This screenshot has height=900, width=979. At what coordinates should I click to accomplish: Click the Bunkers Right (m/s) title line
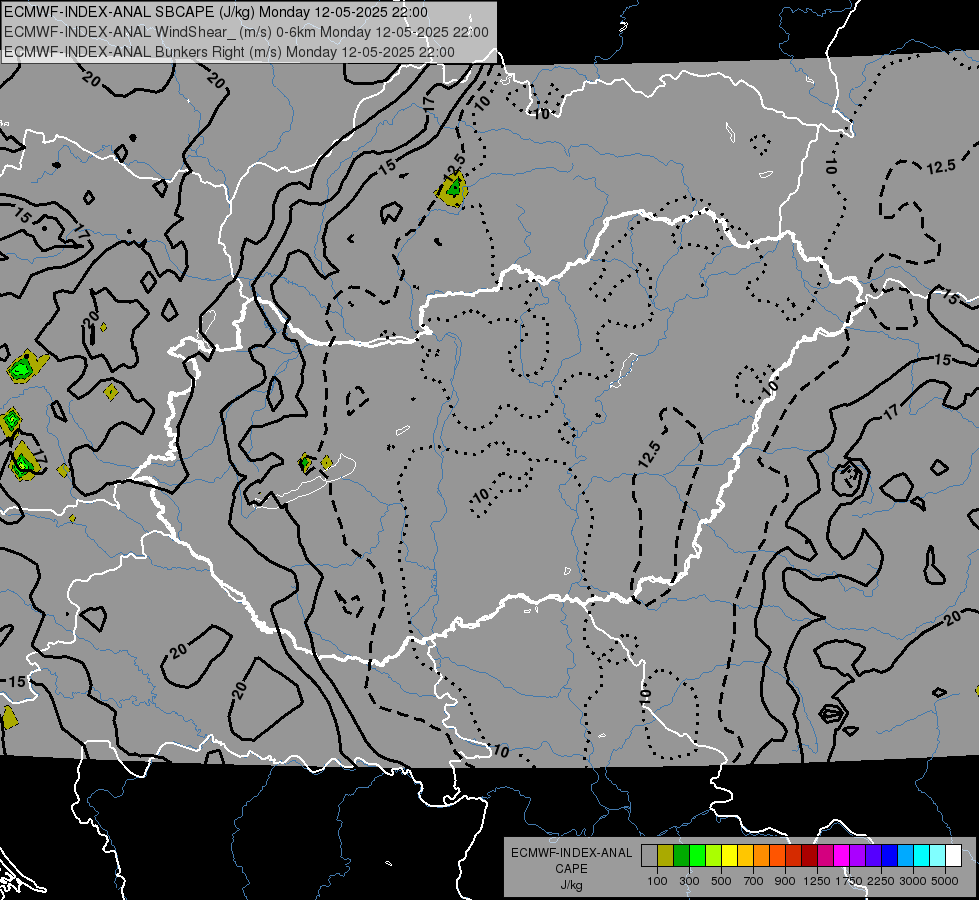tap(229, 52)
